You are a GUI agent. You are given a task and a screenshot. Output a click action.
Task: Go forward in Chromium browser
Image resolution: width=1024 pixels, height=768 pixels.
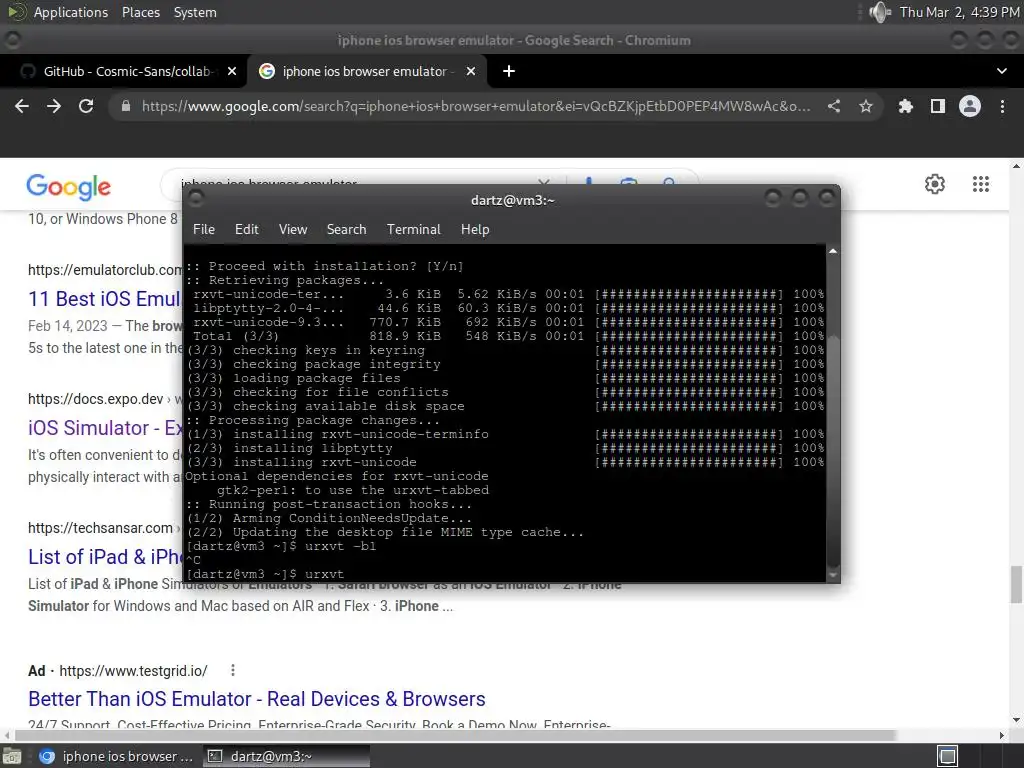pos(54,106)
